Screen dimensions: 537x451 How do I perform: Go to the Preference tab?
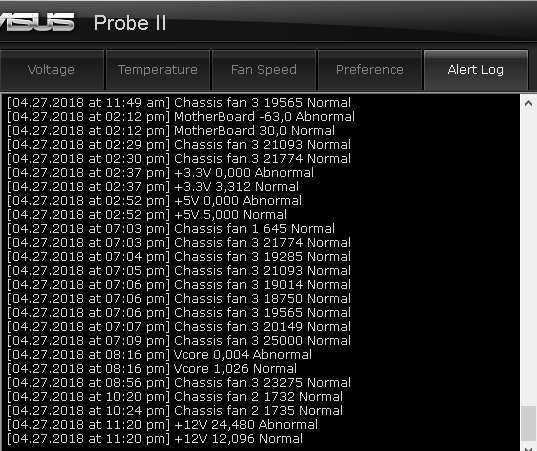[x=370, y=70]
